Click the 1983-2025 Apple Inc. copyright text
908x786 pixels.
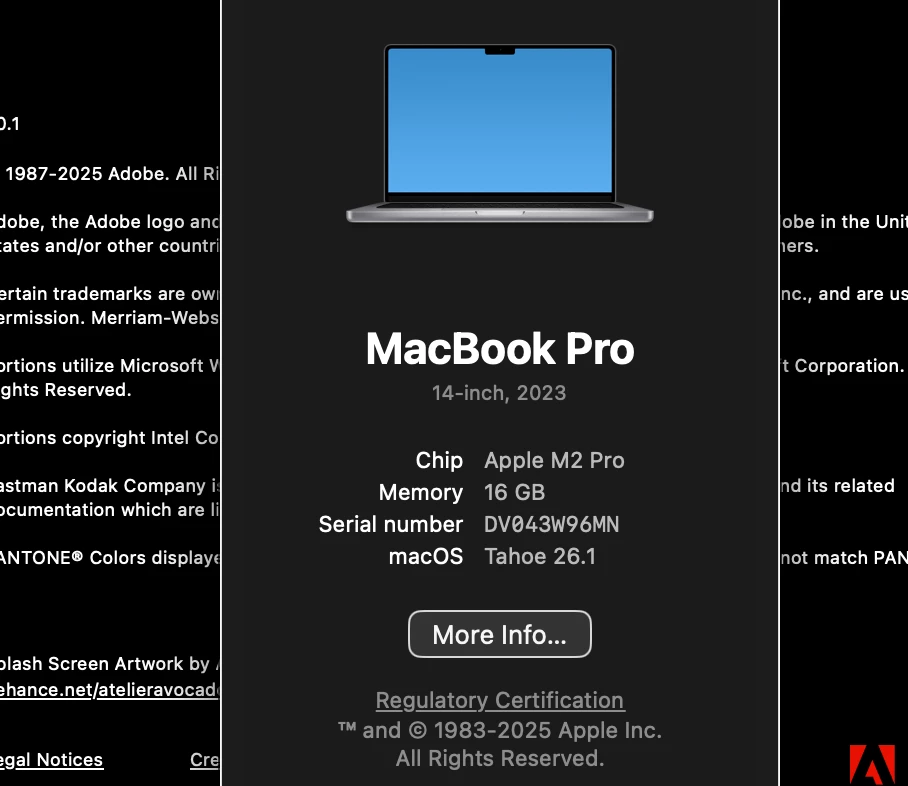coord(500,730)
